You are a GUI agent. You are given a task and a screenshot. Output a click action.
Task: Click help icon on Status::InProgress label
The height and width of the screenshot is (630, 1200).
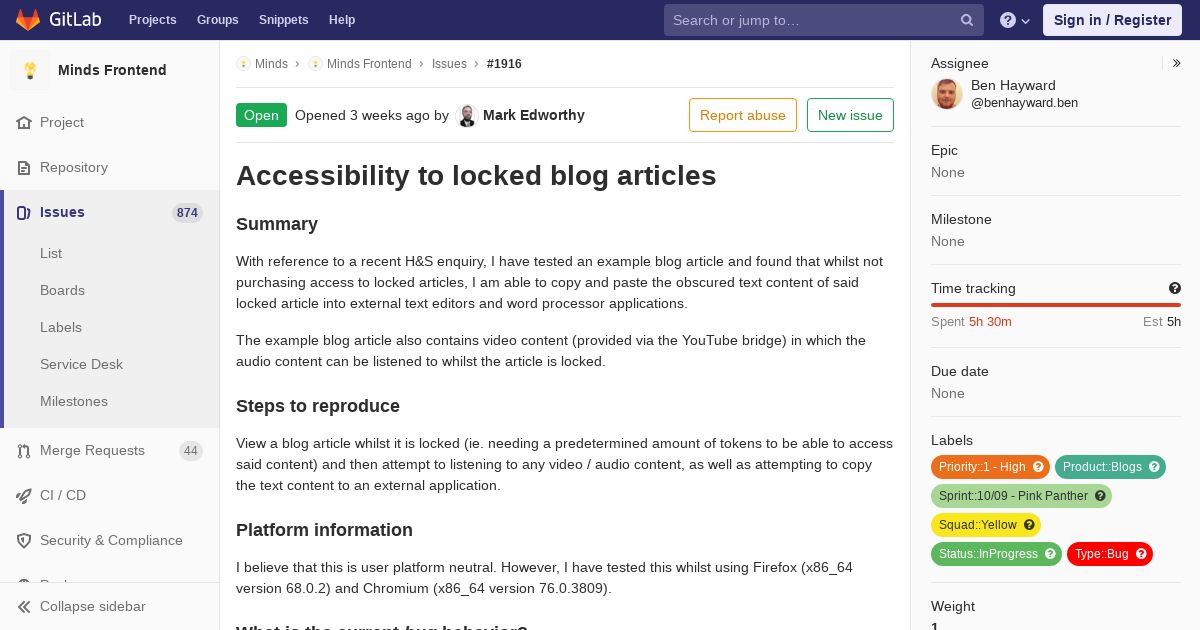click(x=1050, y=554)
